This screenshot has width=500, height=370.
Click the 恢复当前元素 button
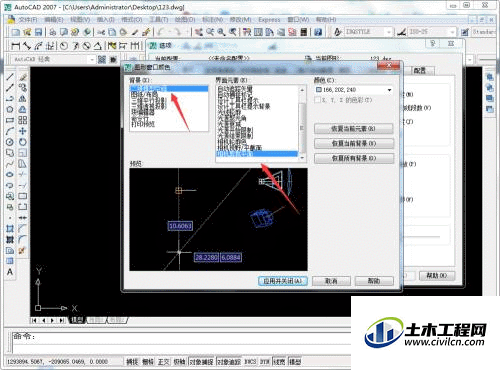point(354,128)
